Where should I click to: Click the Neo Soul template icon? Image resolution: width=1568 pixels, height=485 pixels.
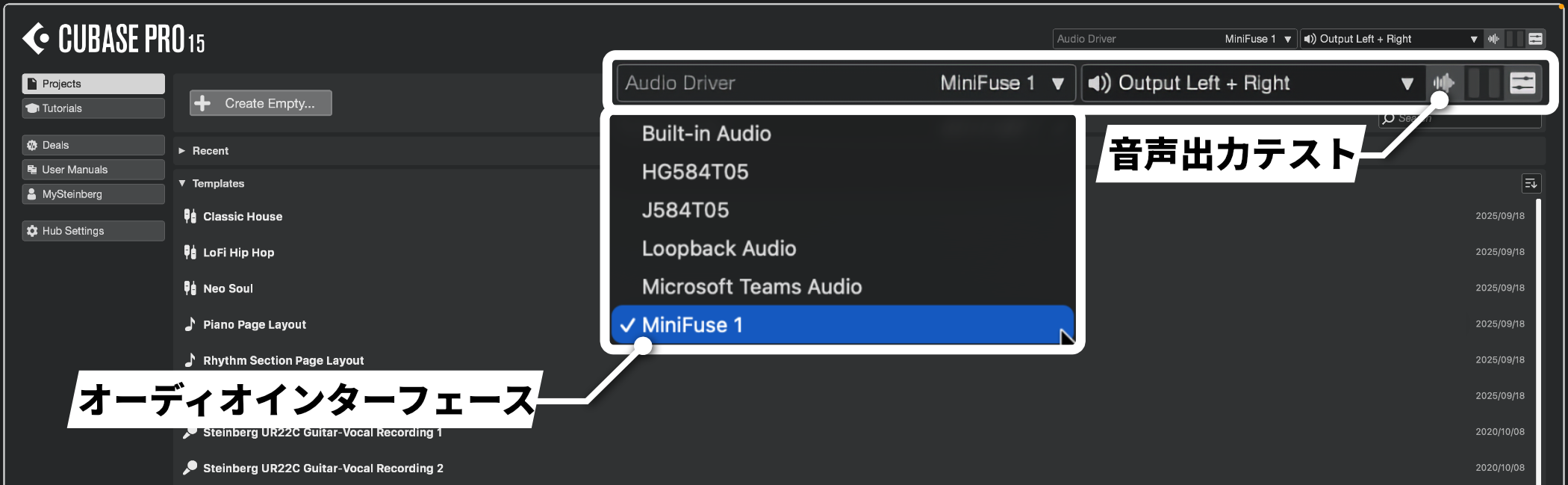point(190,288)
